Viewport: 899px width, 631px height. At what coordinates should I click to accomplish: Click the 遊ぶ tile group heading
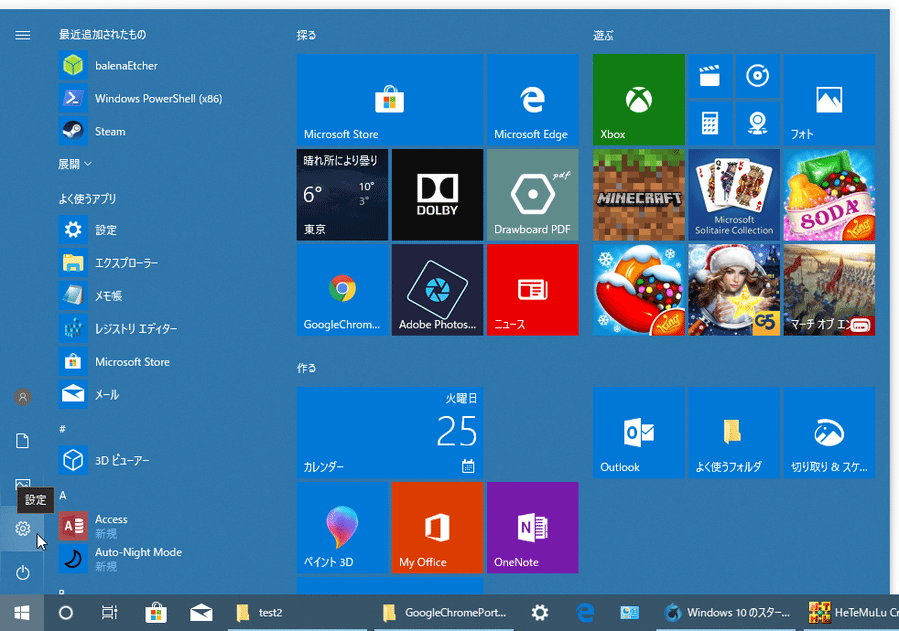(603, 36)
